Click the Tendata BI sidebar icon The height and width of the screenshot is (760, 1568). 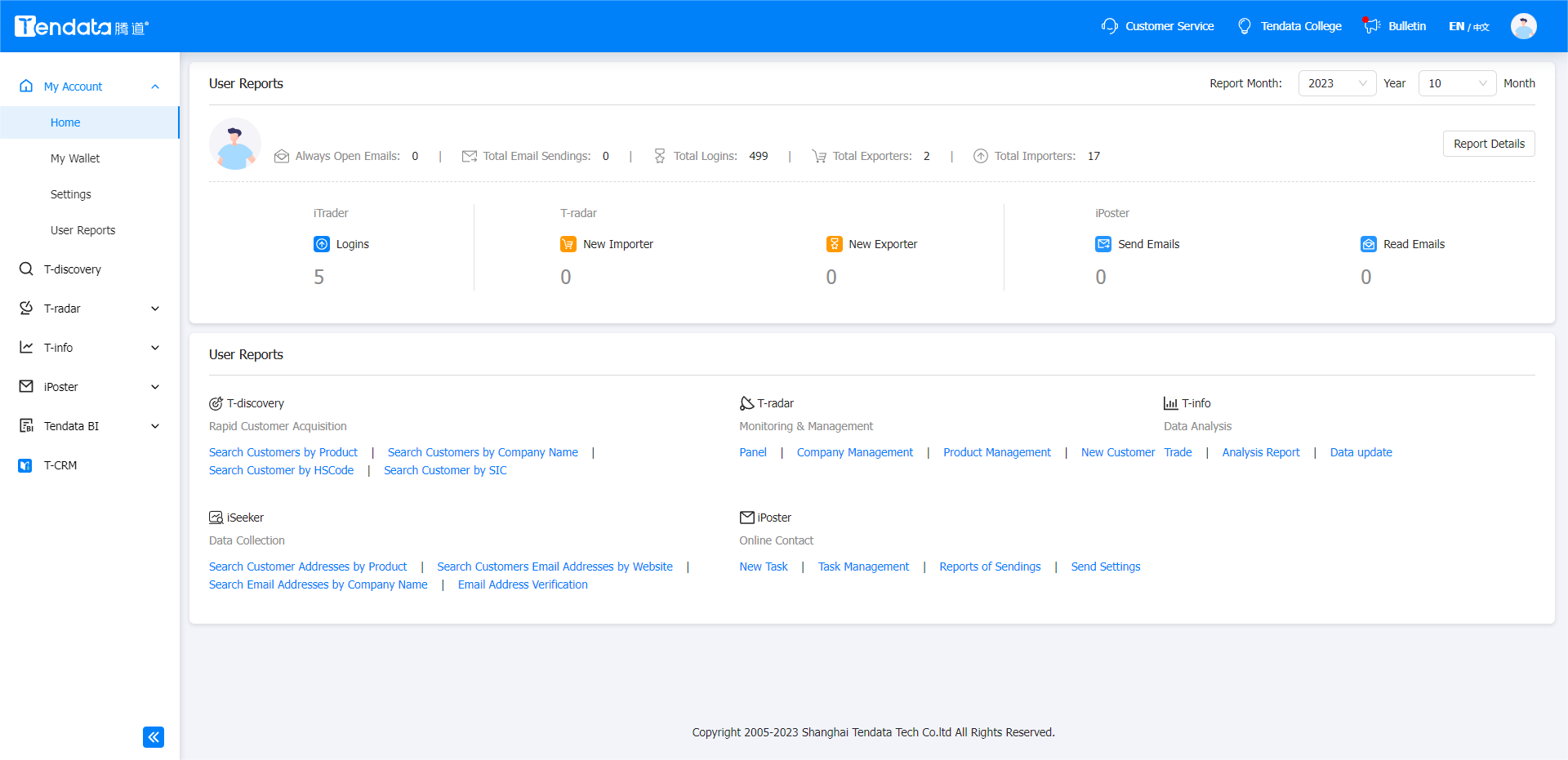point(25,425)
